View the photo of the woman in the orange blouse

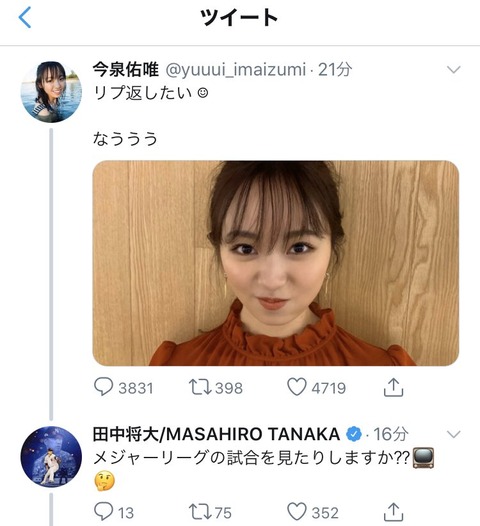276,263
